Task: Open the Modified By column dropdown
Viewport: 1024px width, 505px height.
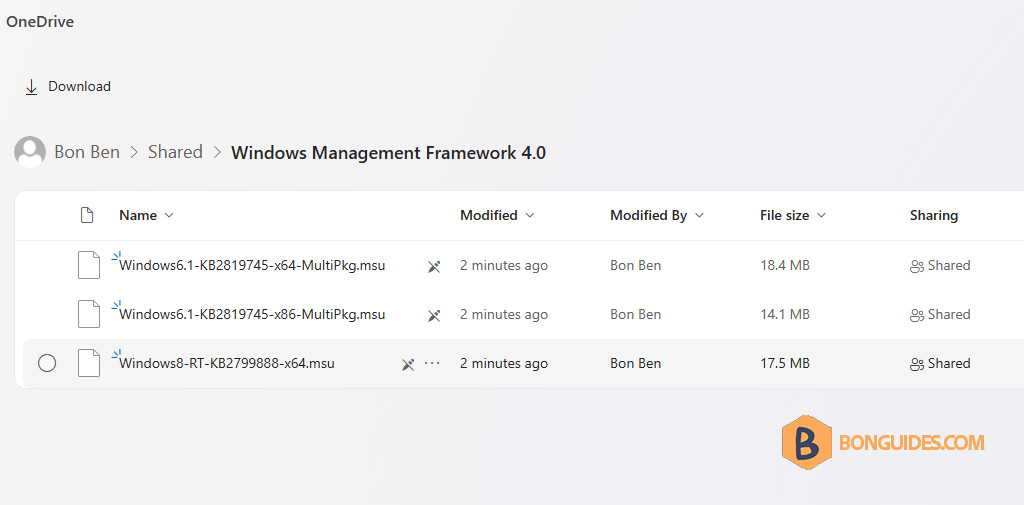Action: pos(699,216)
